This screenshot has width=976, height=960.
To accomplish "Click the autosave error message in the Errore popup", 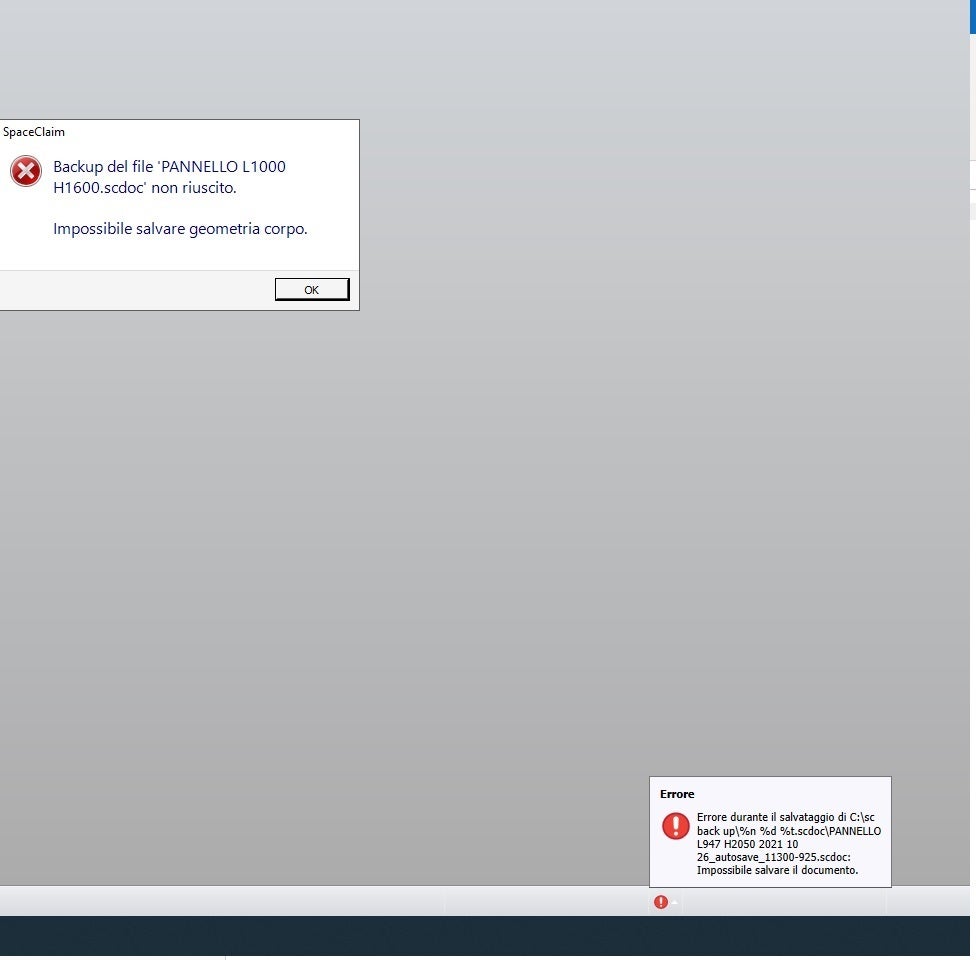I will click(x=789, y=844).
